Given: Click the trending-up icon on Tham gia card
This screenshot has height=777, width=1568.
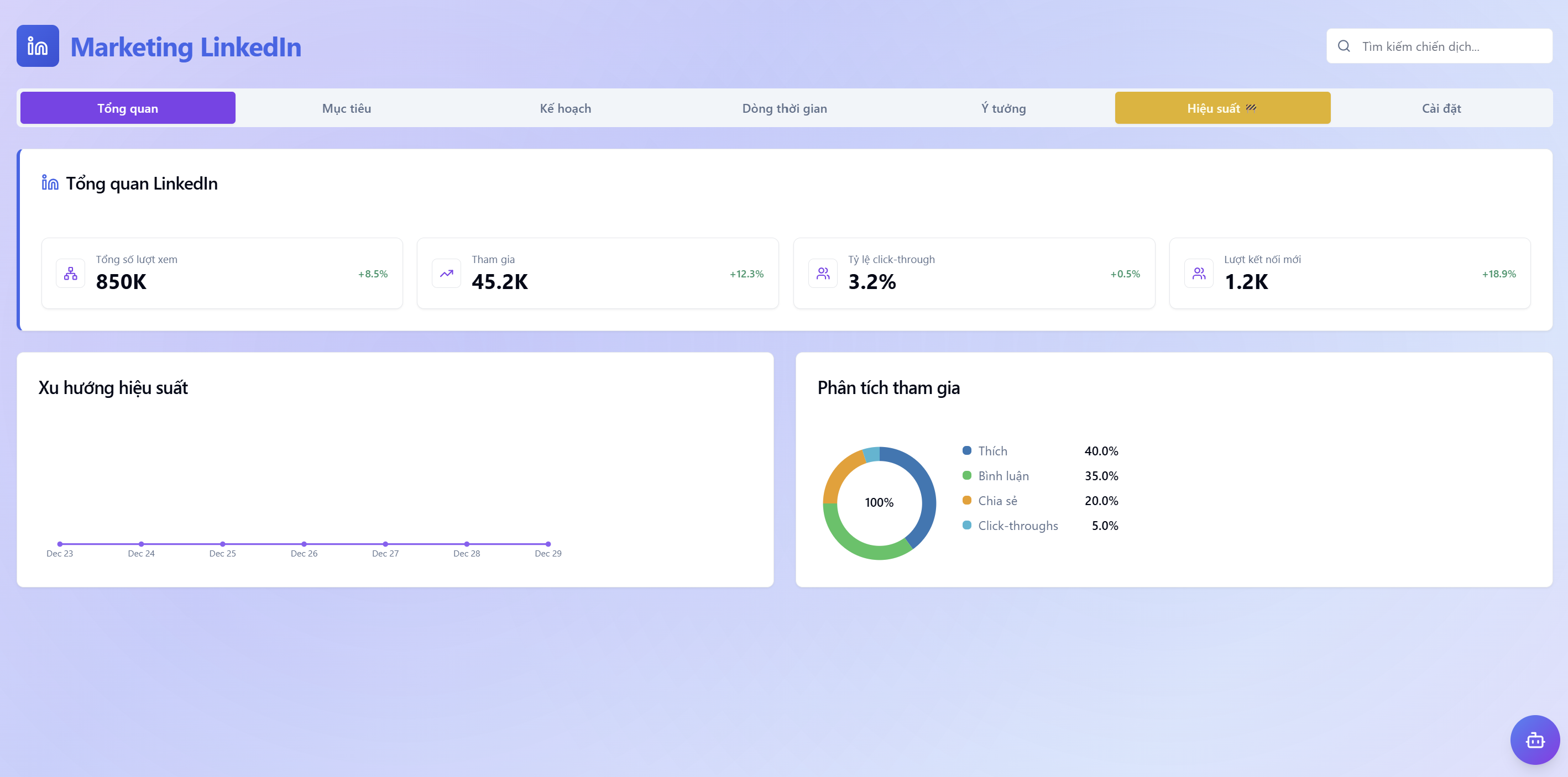Looking at the screenshot, I should (x=446, y=273).
